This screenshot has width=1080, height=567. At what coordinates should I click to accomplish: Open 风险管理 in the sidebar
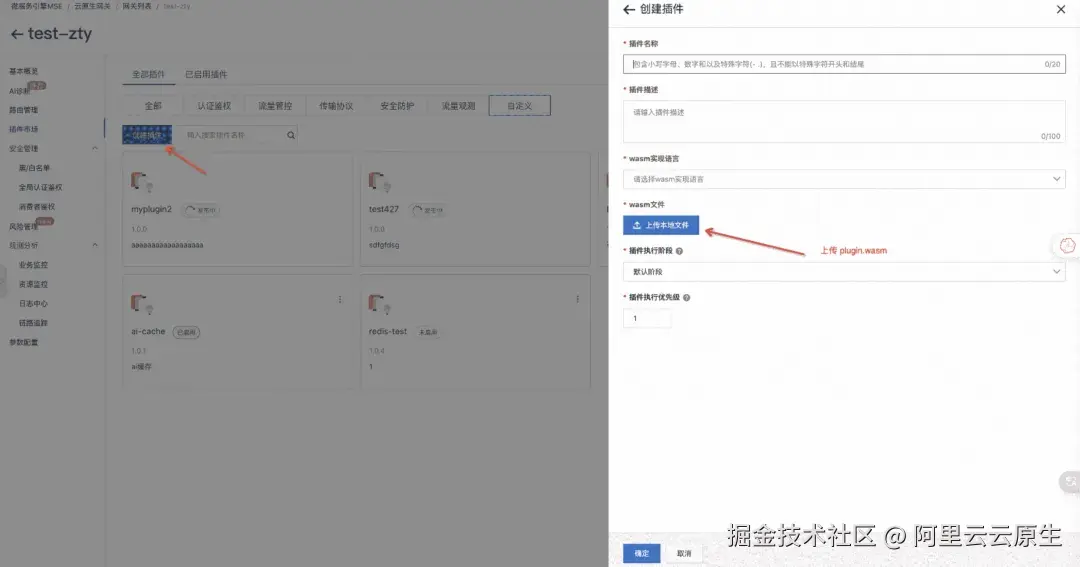pos(23,227)
